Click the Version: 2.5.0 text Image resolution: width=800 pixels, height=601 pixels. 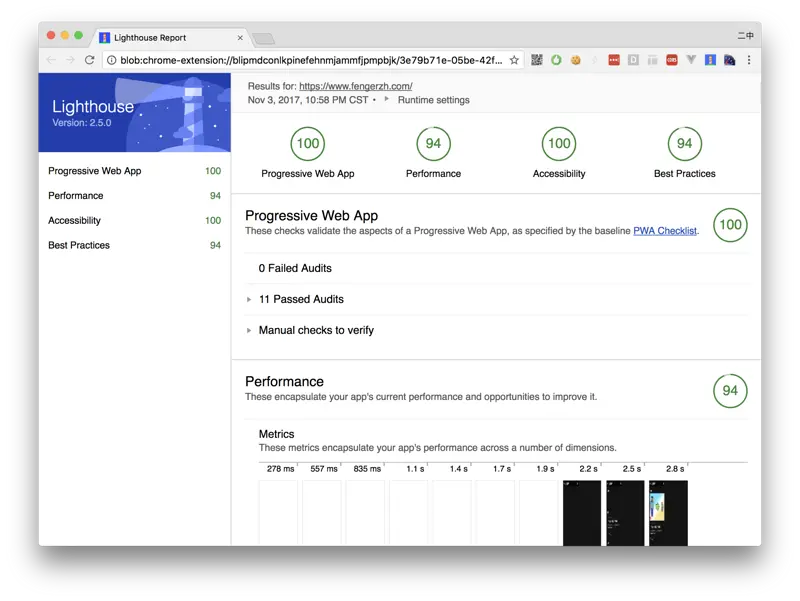coord(82,123)
